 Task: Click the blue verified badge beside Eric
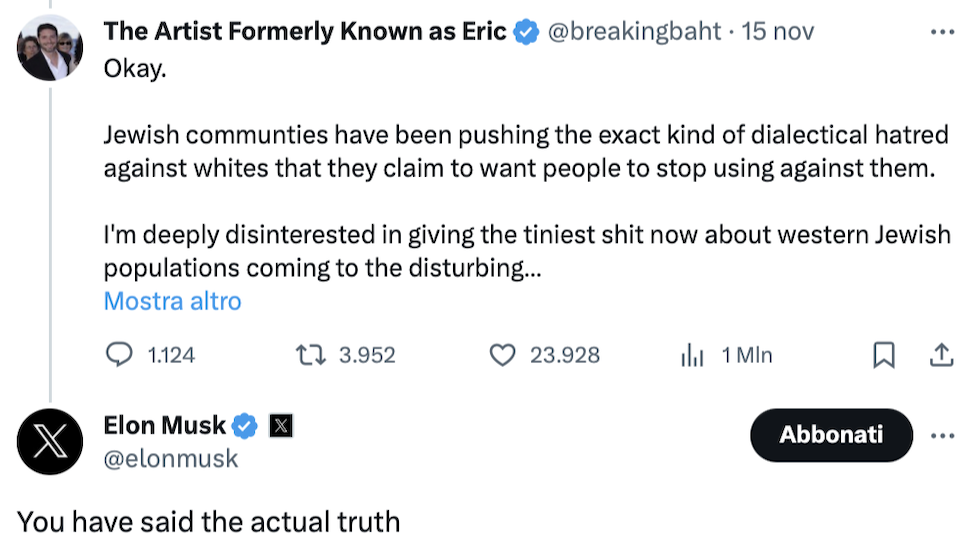(526, 32)
